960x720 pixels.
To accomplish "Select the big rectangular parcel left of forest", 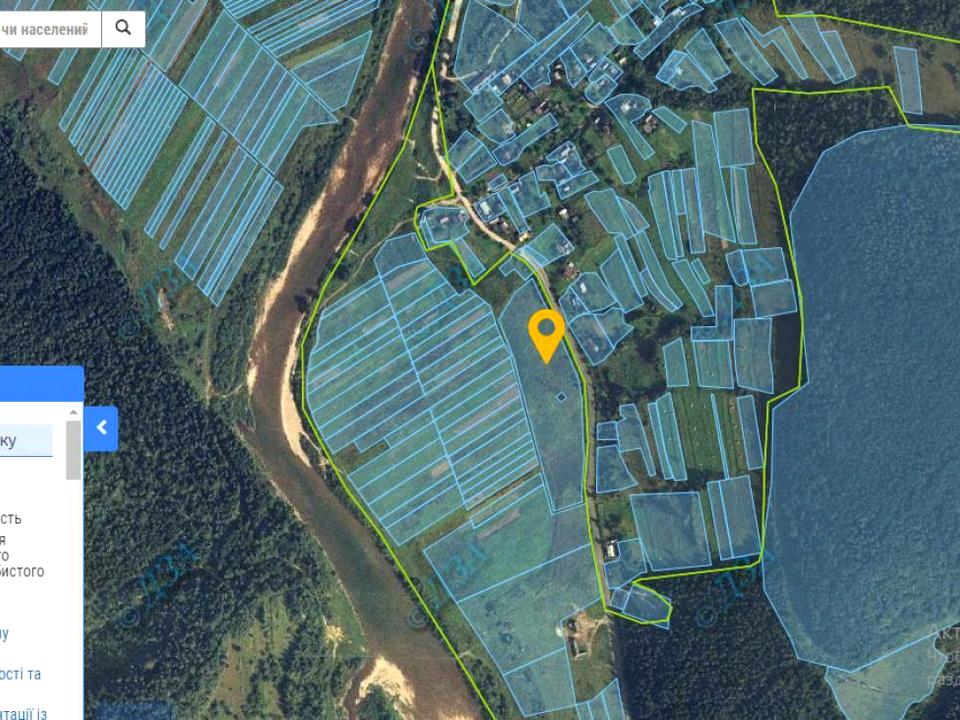I will click(671, 530).
